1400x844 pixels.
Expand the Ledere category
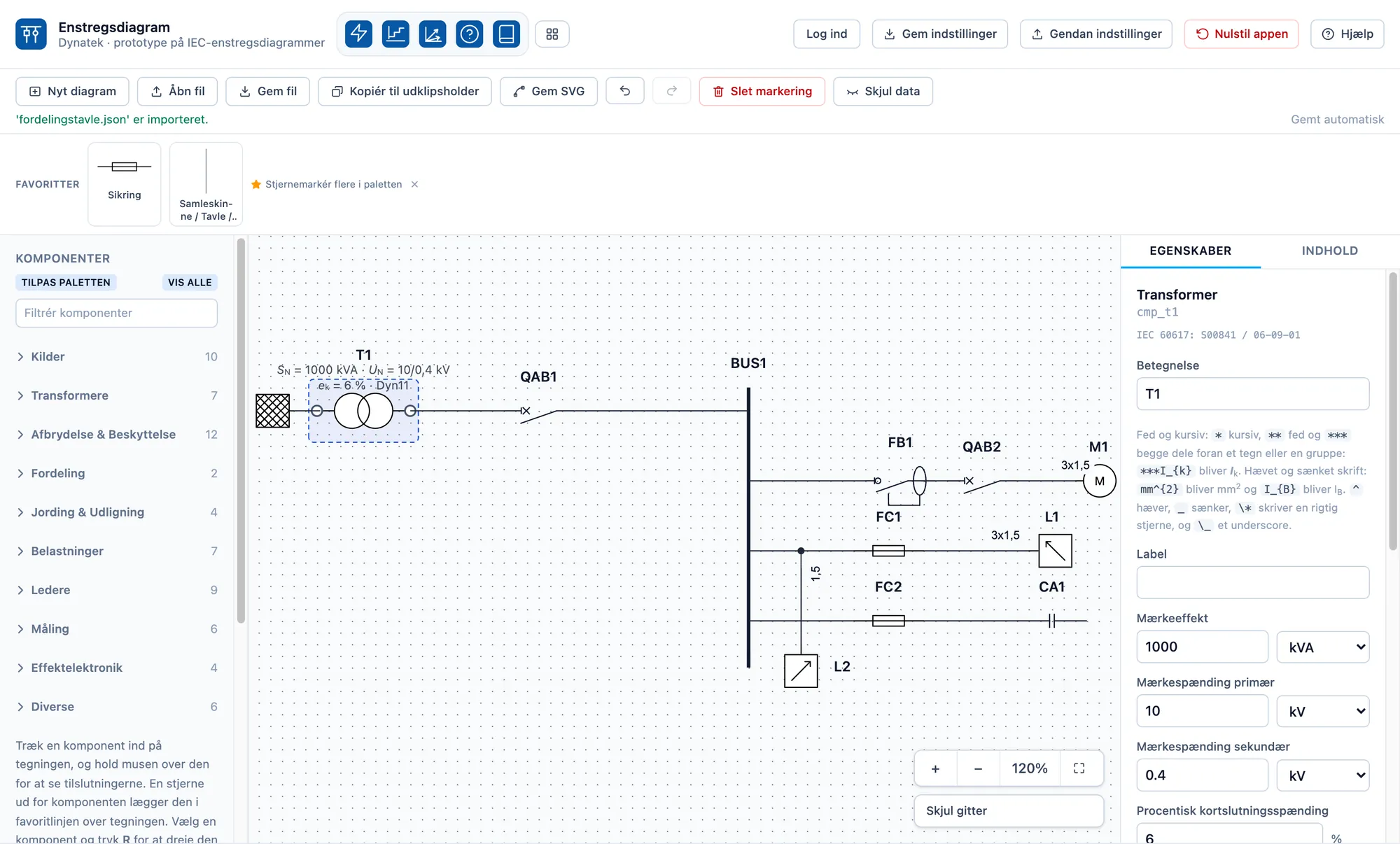[116, 590]
